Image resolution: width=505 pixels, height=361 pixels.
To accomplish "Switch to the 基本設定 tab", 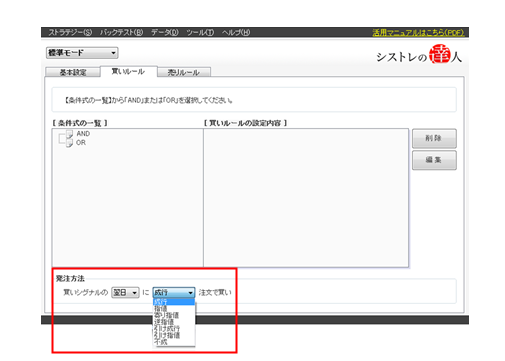I will click(x=73, y=72).
